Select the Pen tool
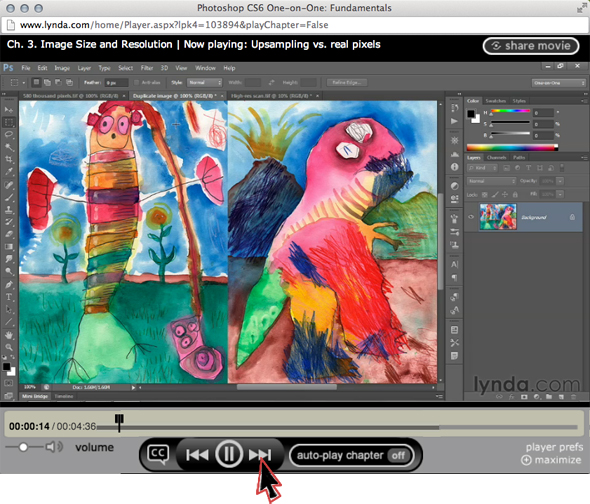The width and height of the screenshot is (590, 504). (x=9, y=285)
